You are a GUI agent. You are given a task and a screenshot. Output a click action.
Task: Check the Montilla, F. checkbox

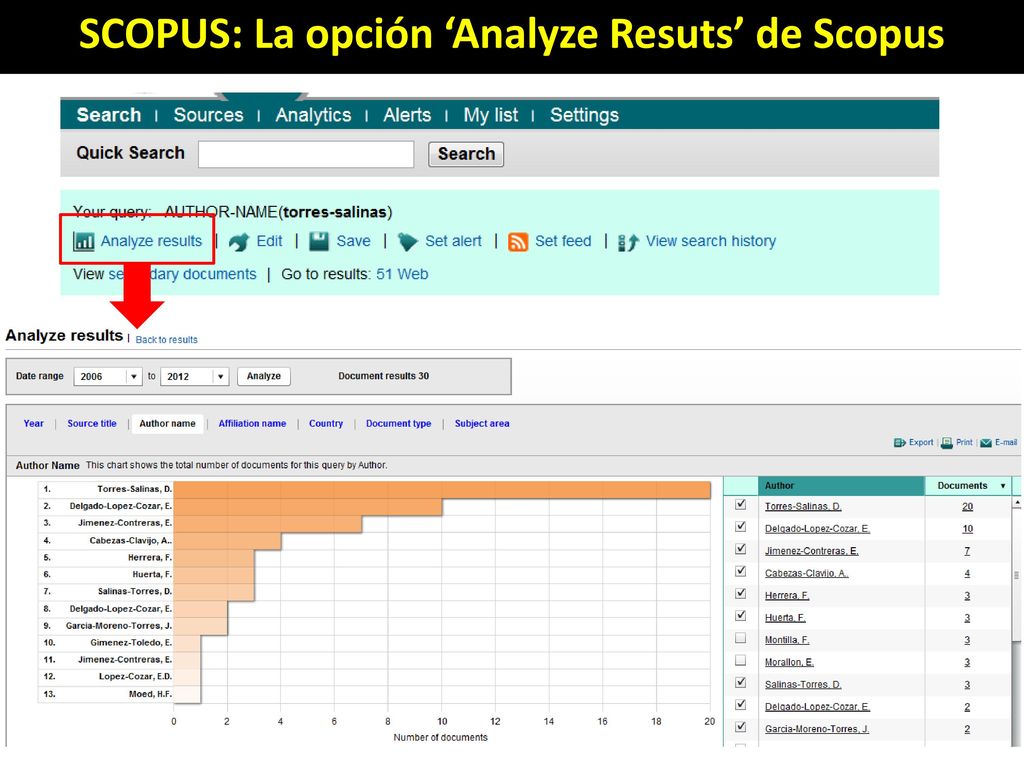[741, 637]
